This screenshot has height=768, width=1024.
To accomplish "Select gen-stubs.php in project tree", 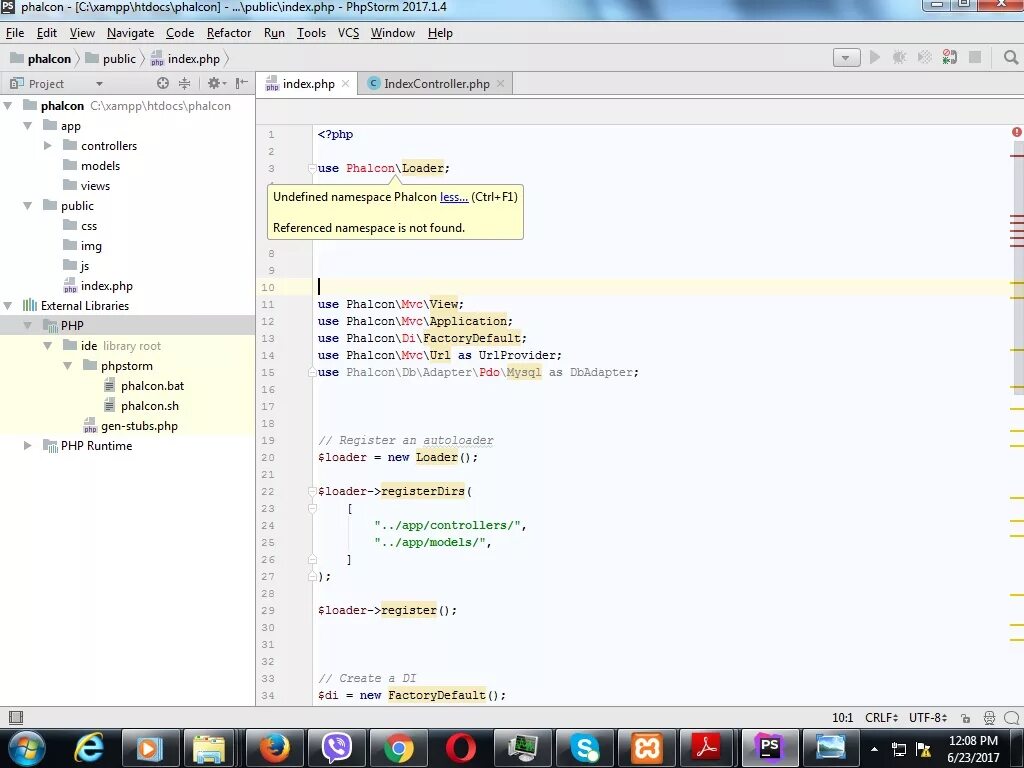I will (131, 426).
